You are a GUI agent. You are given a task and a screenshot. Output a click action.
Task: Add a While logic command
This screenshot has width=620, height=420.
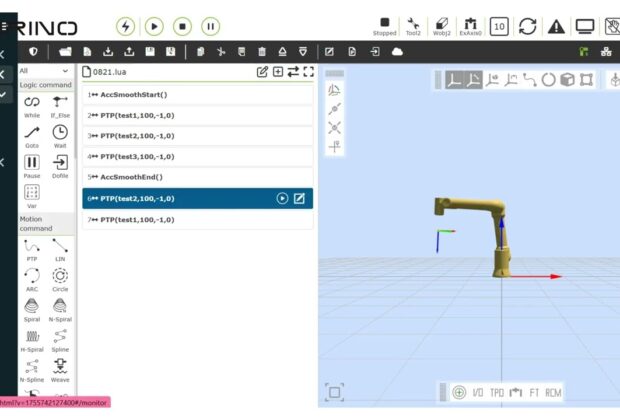click(x=32, y=103)
